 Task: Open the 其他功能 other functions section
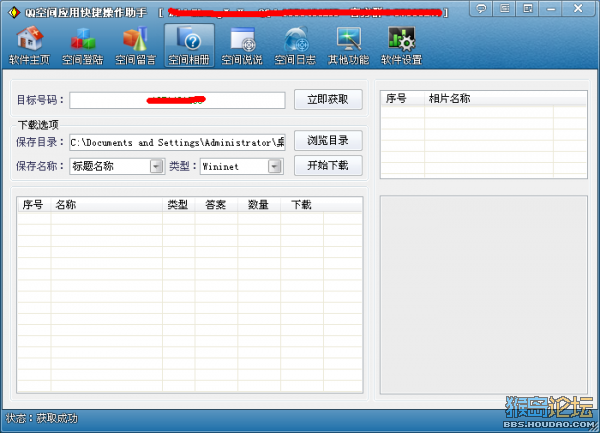click(349, 45)
